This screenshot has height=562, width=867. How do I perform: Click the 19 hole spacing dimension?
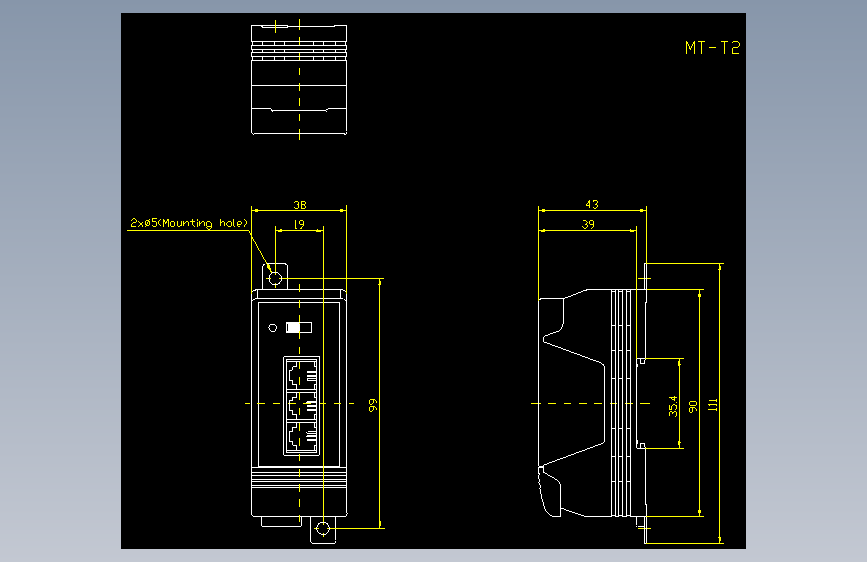coord(299,225)
